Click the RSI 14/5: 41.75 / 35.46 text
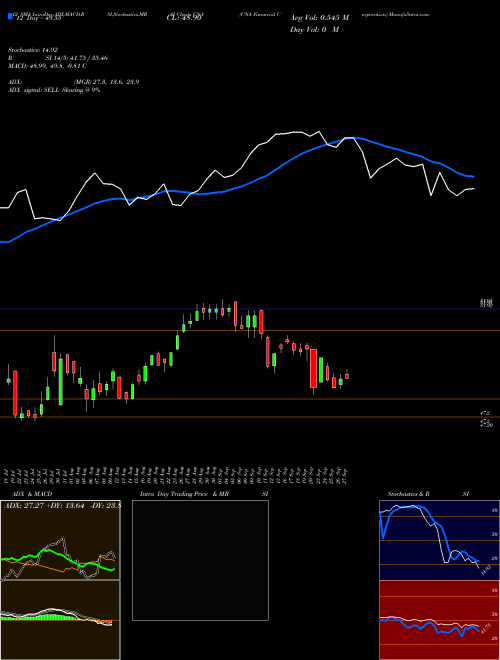Image resolution: width=500 pixels, height=660 pixels. tap(58, 58)
